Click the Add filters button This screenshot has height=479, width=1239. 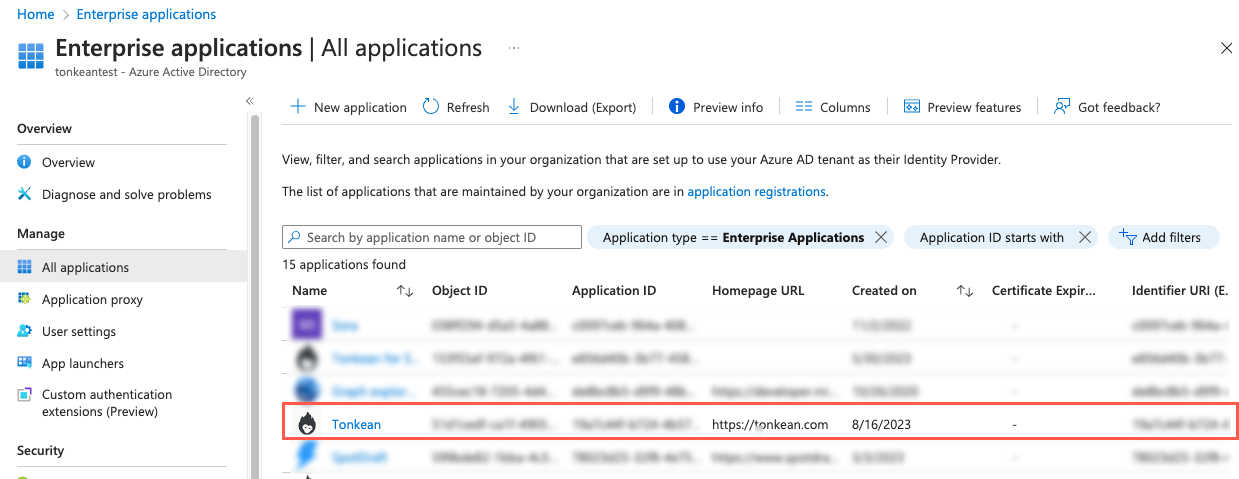[x=1160, y=238]
